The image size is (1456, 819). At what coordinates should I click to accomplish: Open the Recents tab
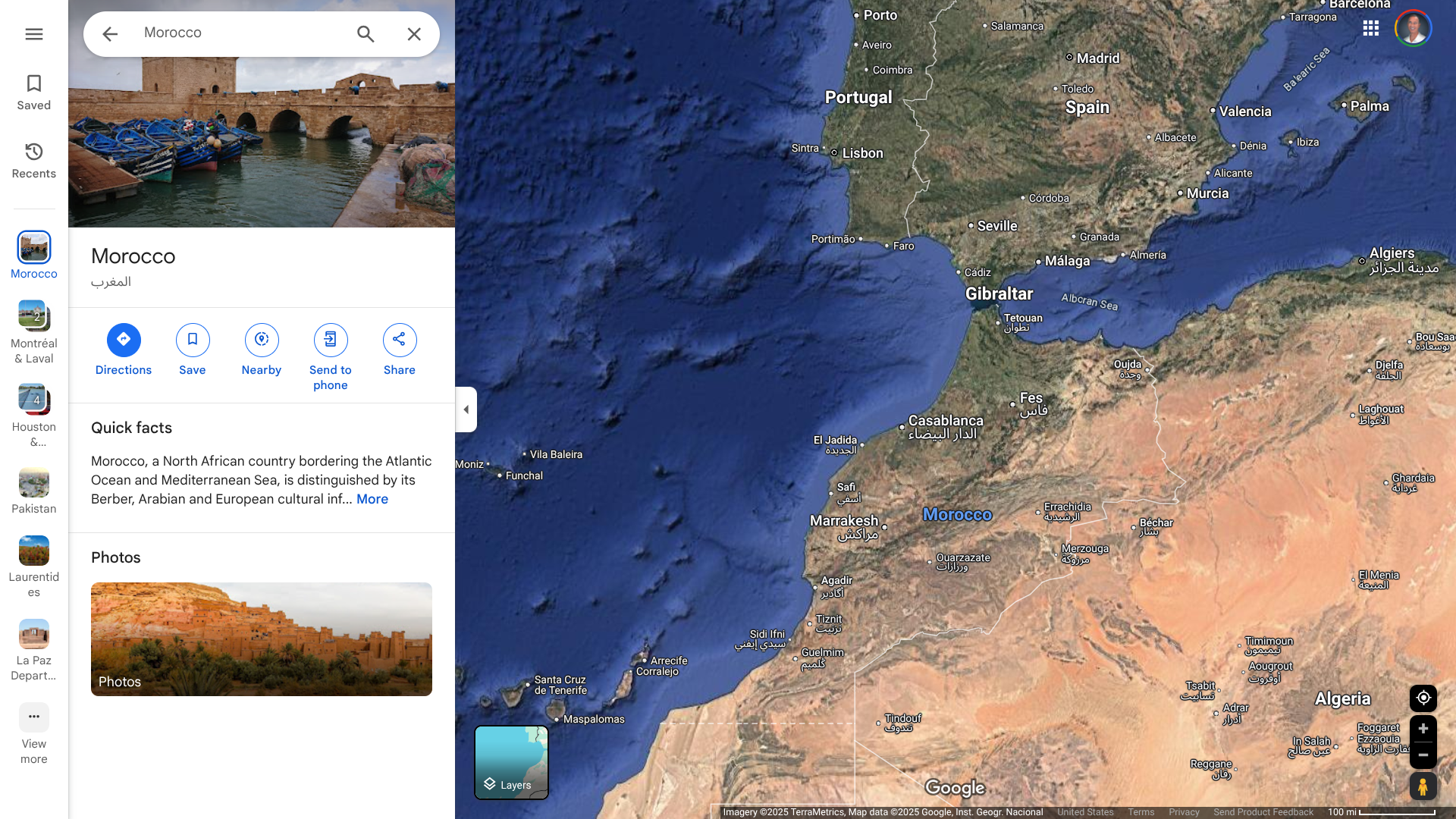coord(33,160)
